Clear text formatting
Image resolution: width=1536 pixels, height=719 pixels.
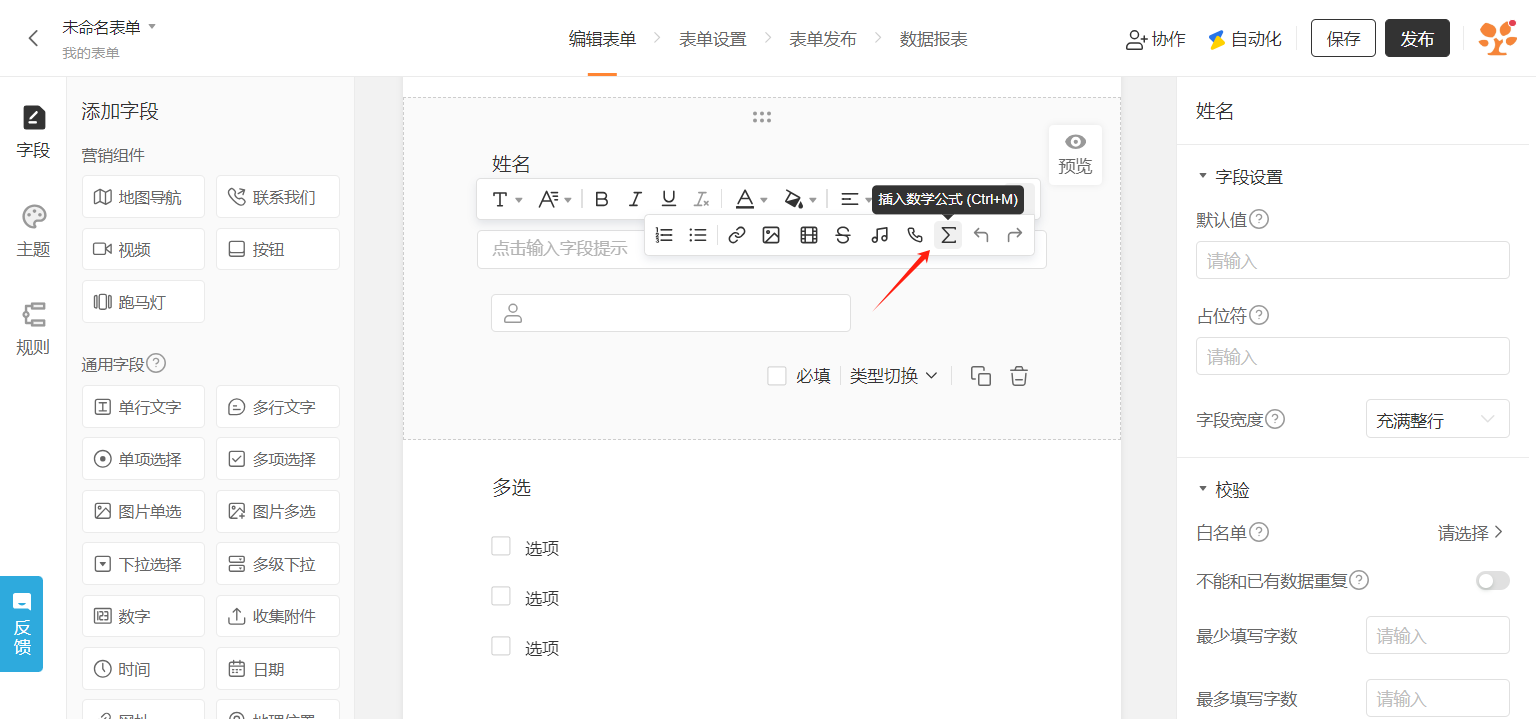(x=702, y=199)
